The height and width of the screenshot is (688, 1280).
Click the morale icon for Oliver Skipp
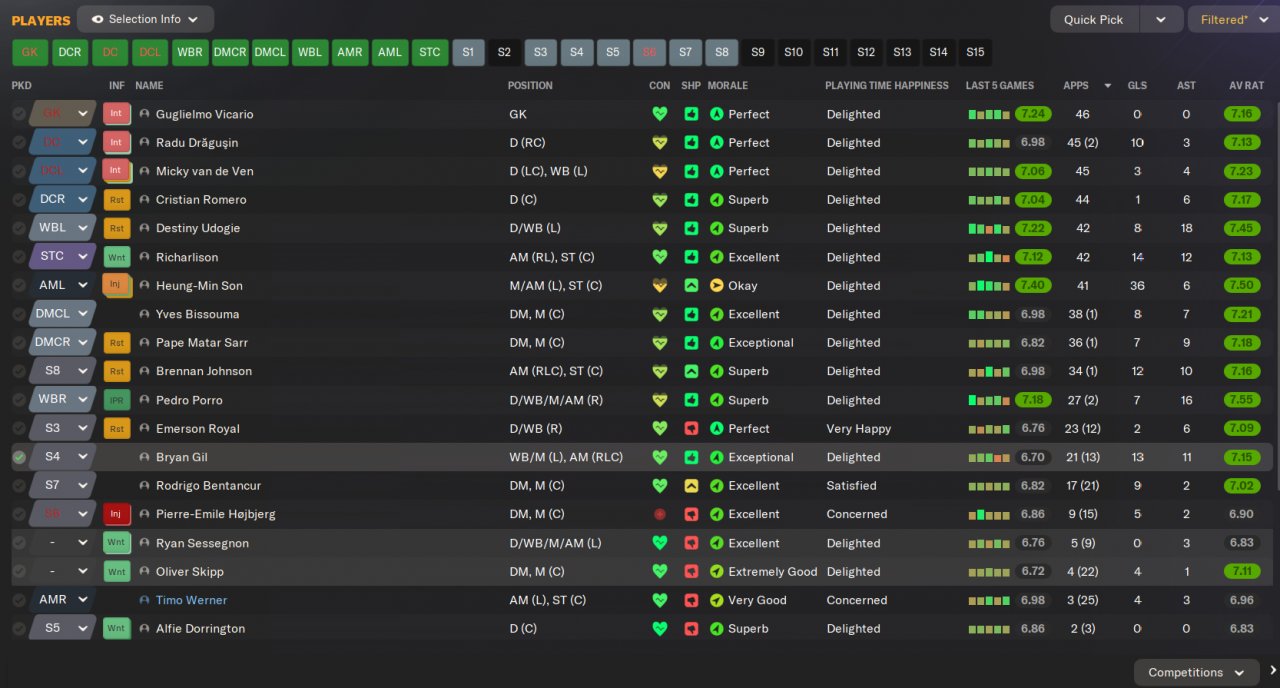(x=716, y=572)
